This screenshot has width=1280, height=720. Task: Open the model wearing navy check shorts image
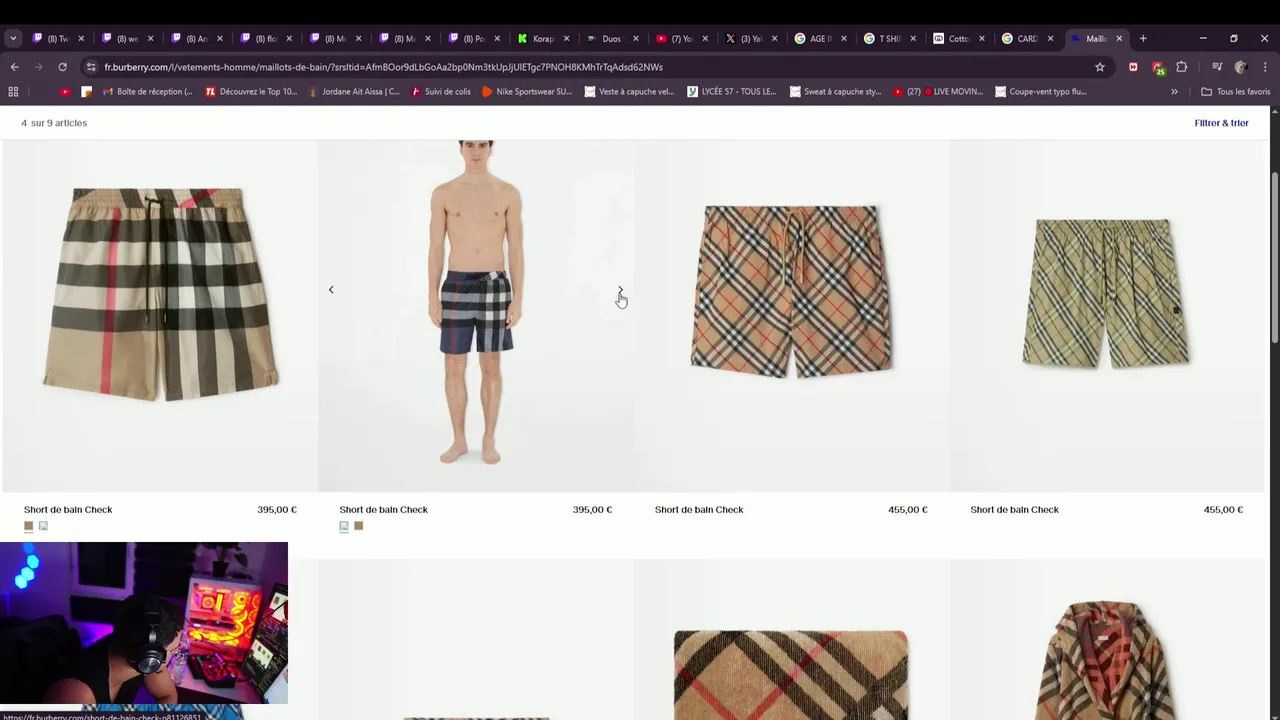pyautogui.click(x=476, y=315)
